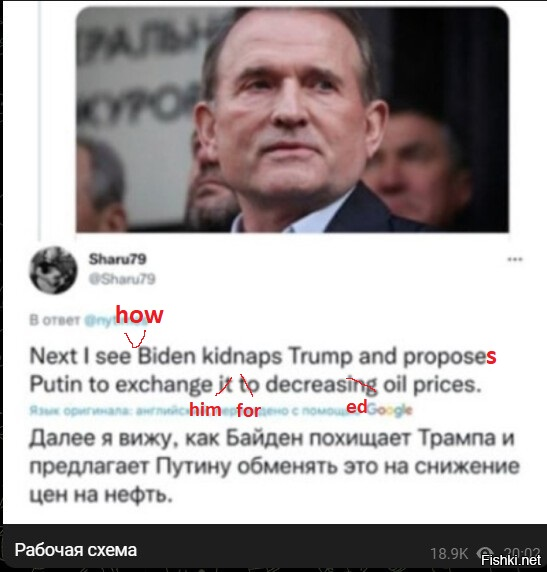Click the red strike across 'decreasing' ending

[361, 385]
